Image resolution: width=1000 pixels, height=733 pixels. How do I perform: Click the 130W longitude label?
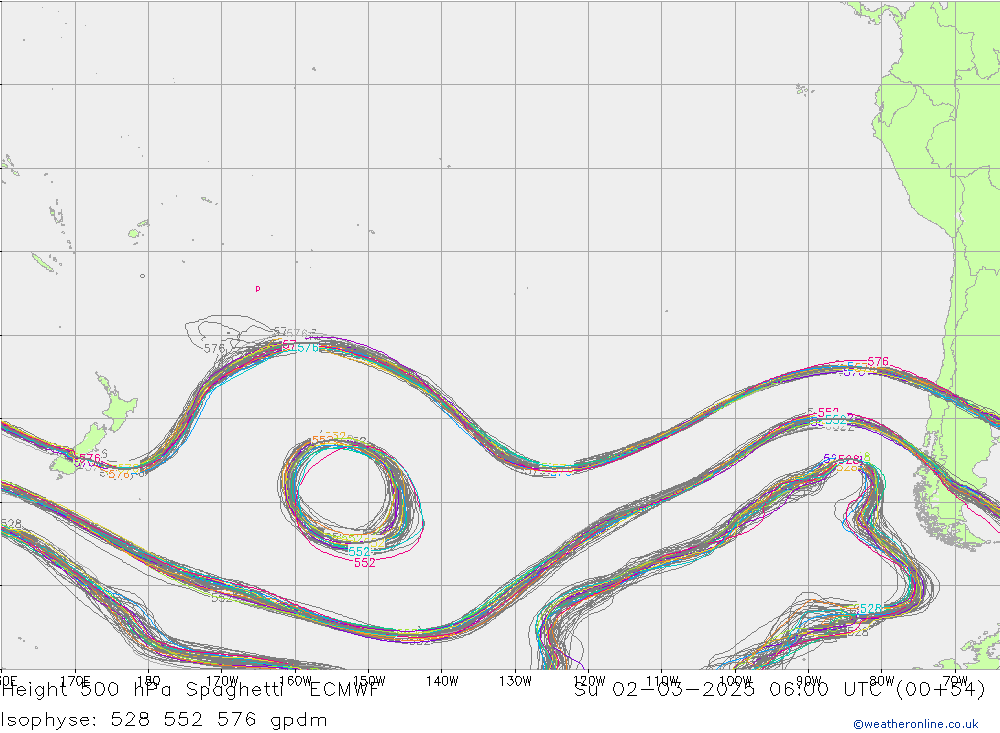(x=515, y=681)
